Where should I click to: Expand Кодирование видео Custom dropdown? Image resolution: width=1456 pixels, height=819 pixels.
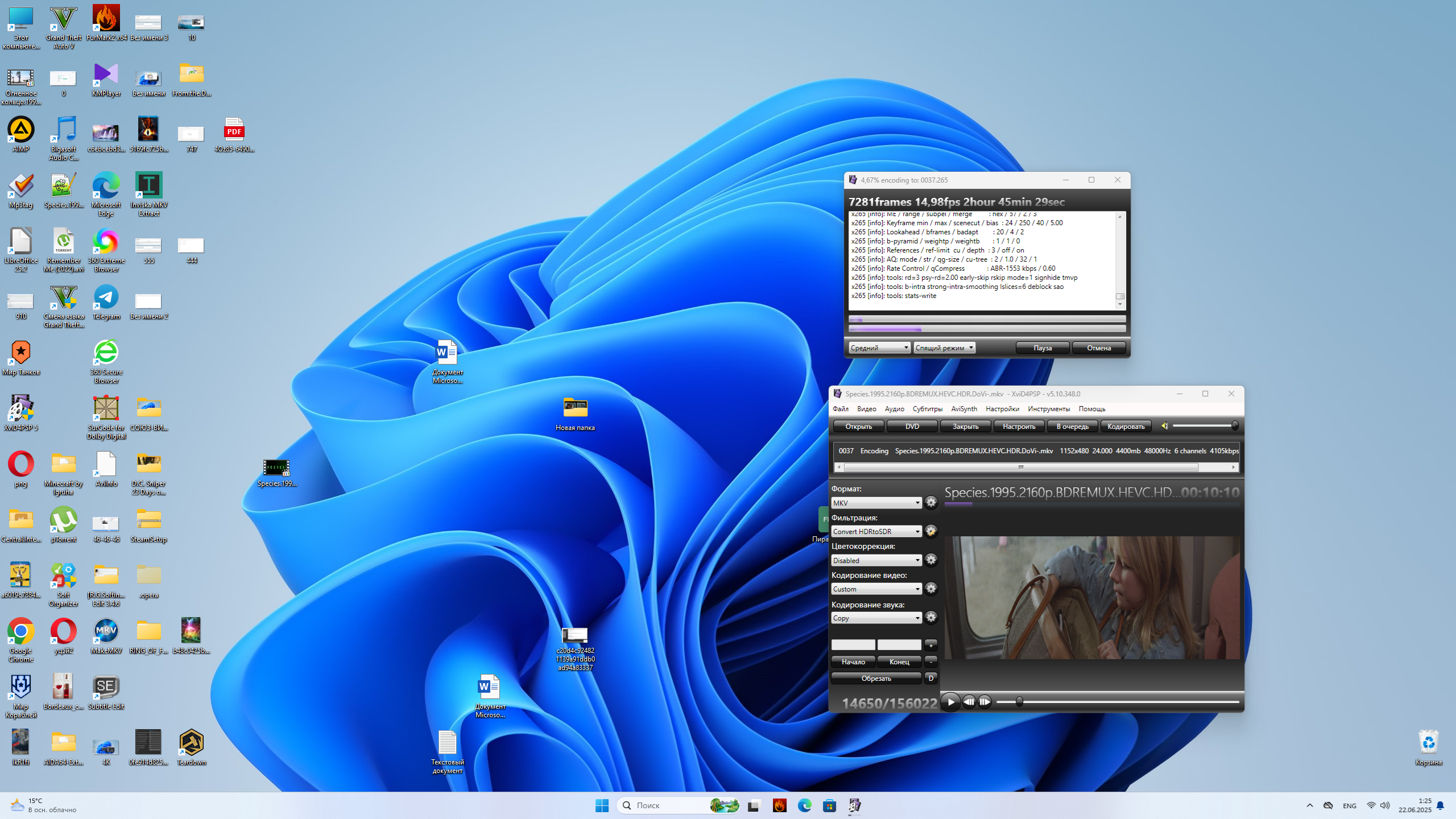point(876,589)
